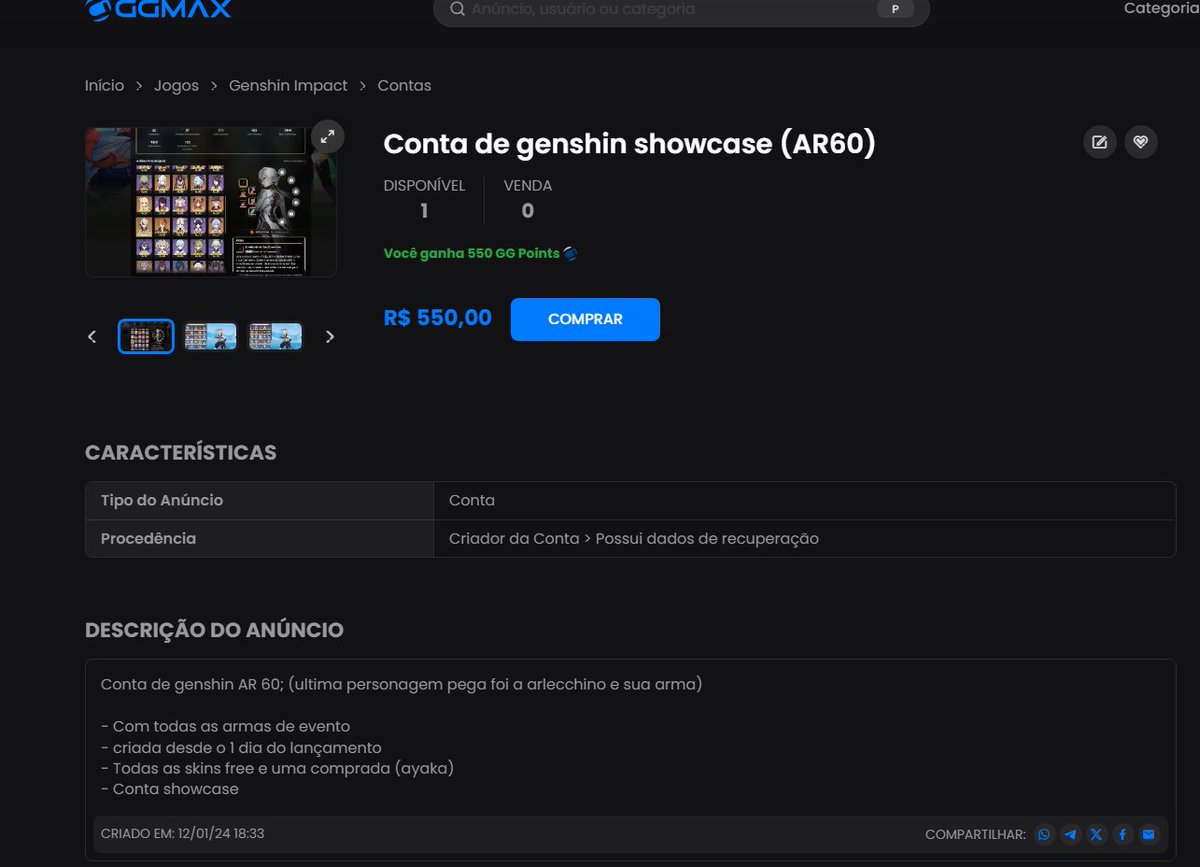Open the main listing preview image
The height and width of the screenshot is (867, 1200).
tap(211, 202)
